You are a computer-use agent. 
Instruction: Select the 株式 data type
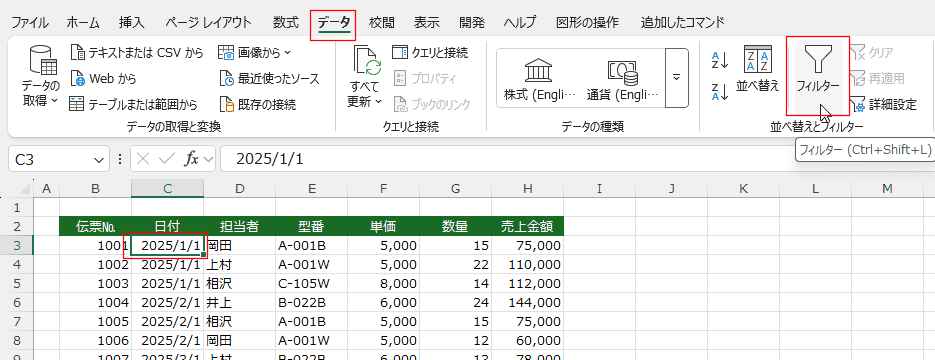click(540, 78)
